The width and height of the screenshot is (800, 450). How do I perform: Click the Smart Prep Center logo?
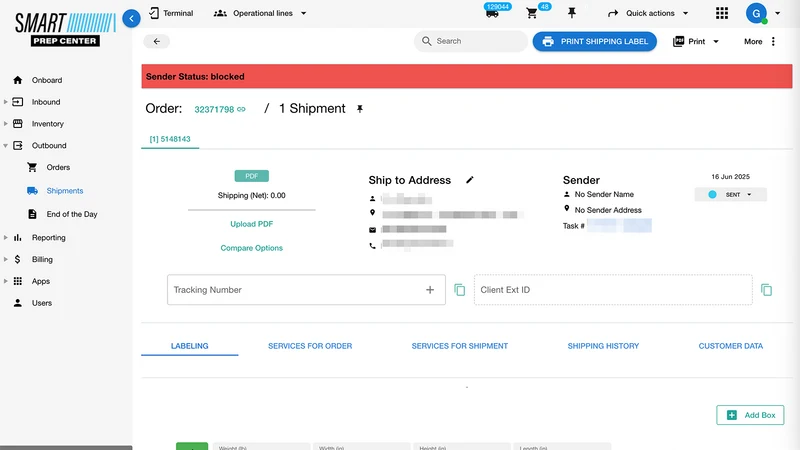65,29
